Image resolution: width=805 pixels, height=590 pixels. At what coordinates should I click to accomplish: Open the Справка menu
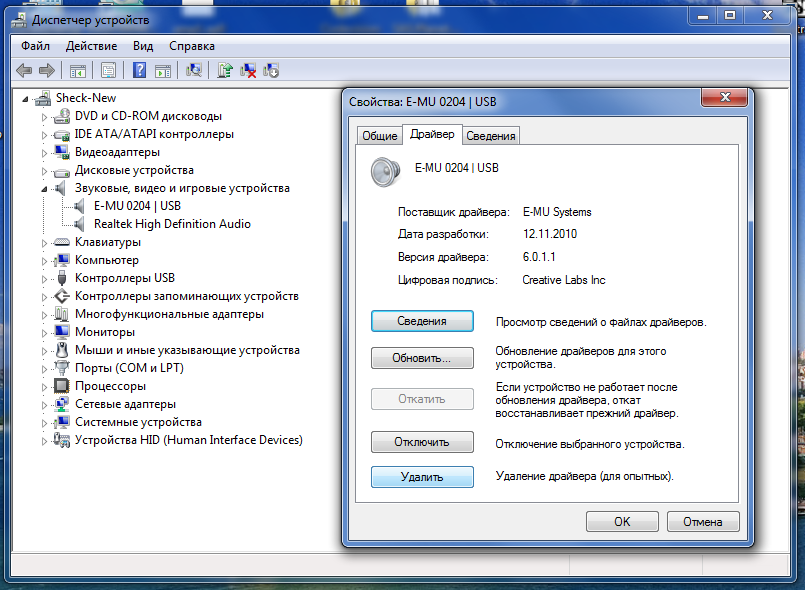(192, 46)
